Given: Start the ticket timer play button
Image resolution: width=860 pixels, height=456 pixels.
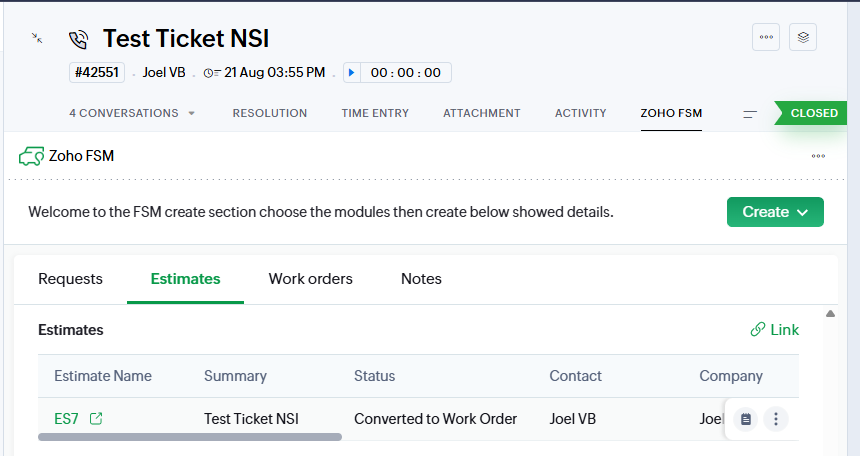Looking at the screenshot, I should click(351, 73).
